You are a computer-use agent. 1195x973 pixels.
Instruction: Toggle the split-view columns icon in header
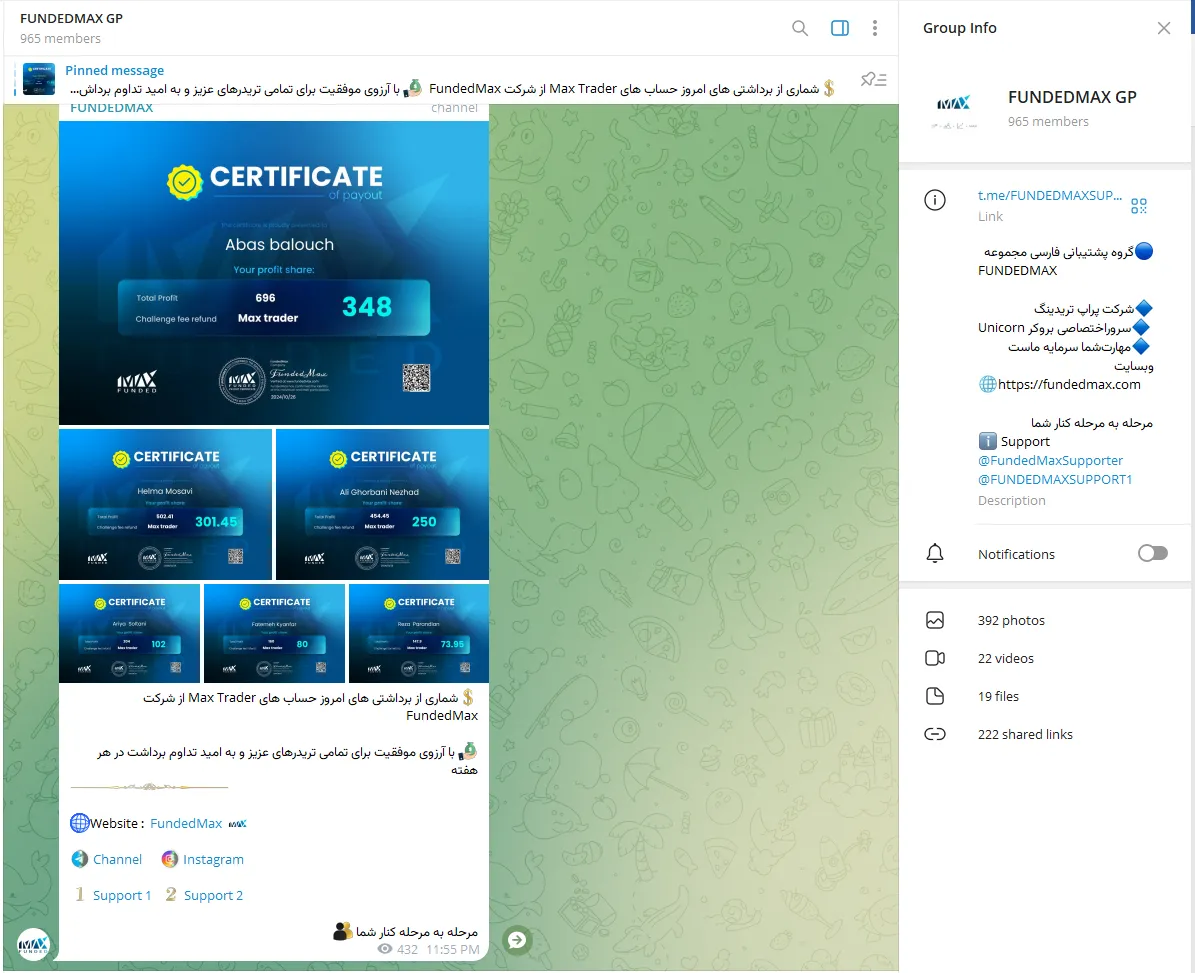838,28
